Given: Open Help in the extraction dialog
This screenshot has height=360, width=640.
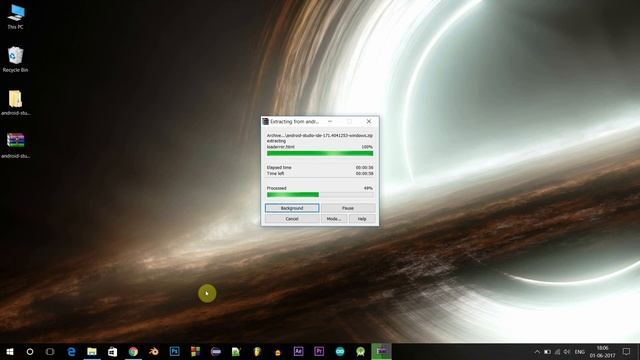Looking at the screenshot, I should (x=362, y=219).
